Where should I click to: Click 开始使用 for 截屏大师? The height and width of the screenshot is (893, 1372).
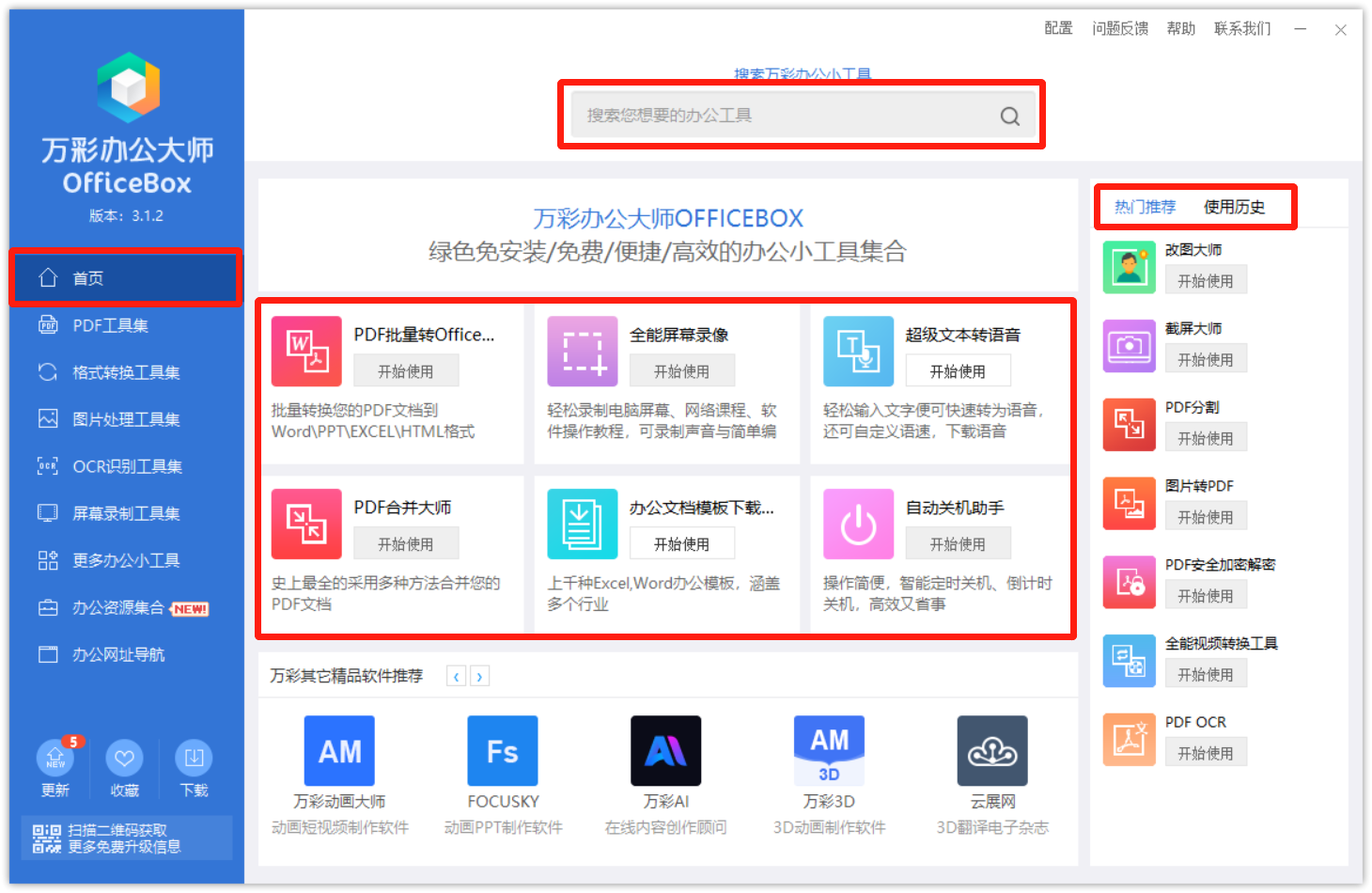pyautogui.click(x=1206, y=360)
